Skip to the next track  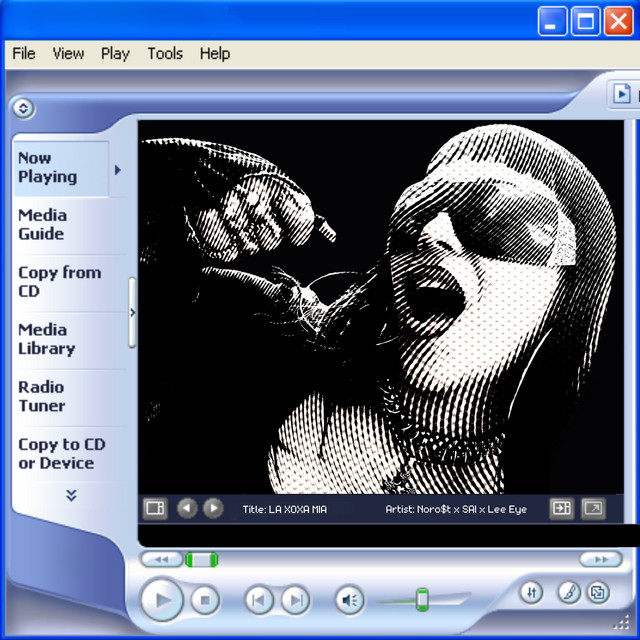point(294,600)
